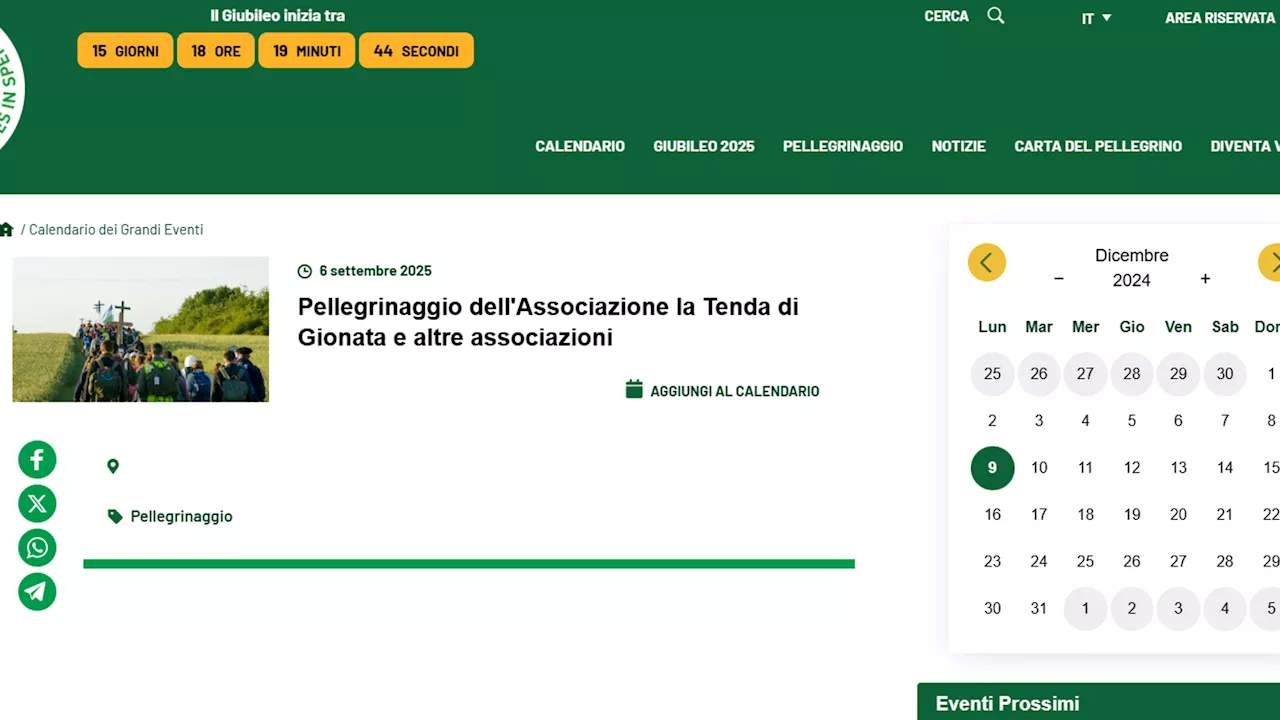The width and height of the screenshot is (1280, 720).
Task: Select November 30 in calendar
Action: tap(1225, 374)
